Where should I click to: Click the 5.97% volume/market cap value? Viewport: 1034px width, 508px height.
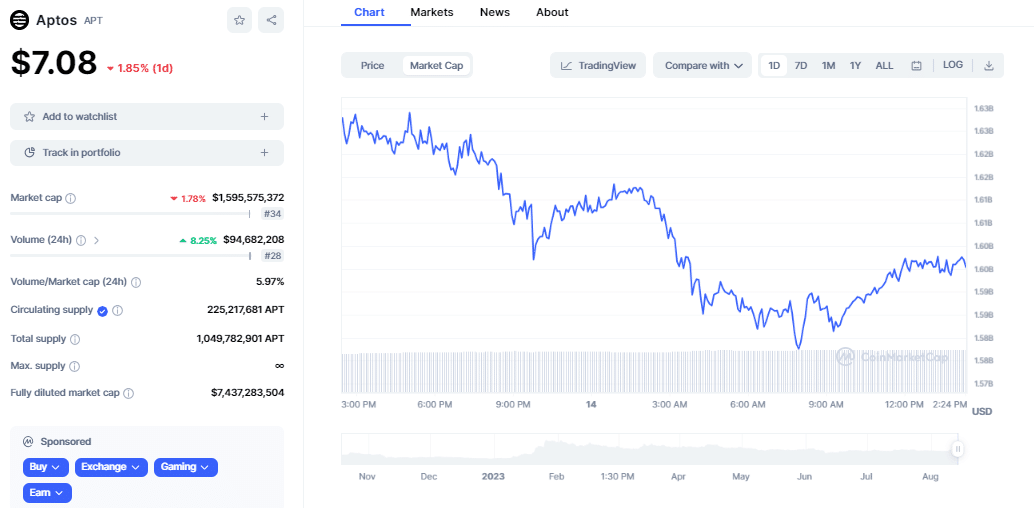(270, 282)
